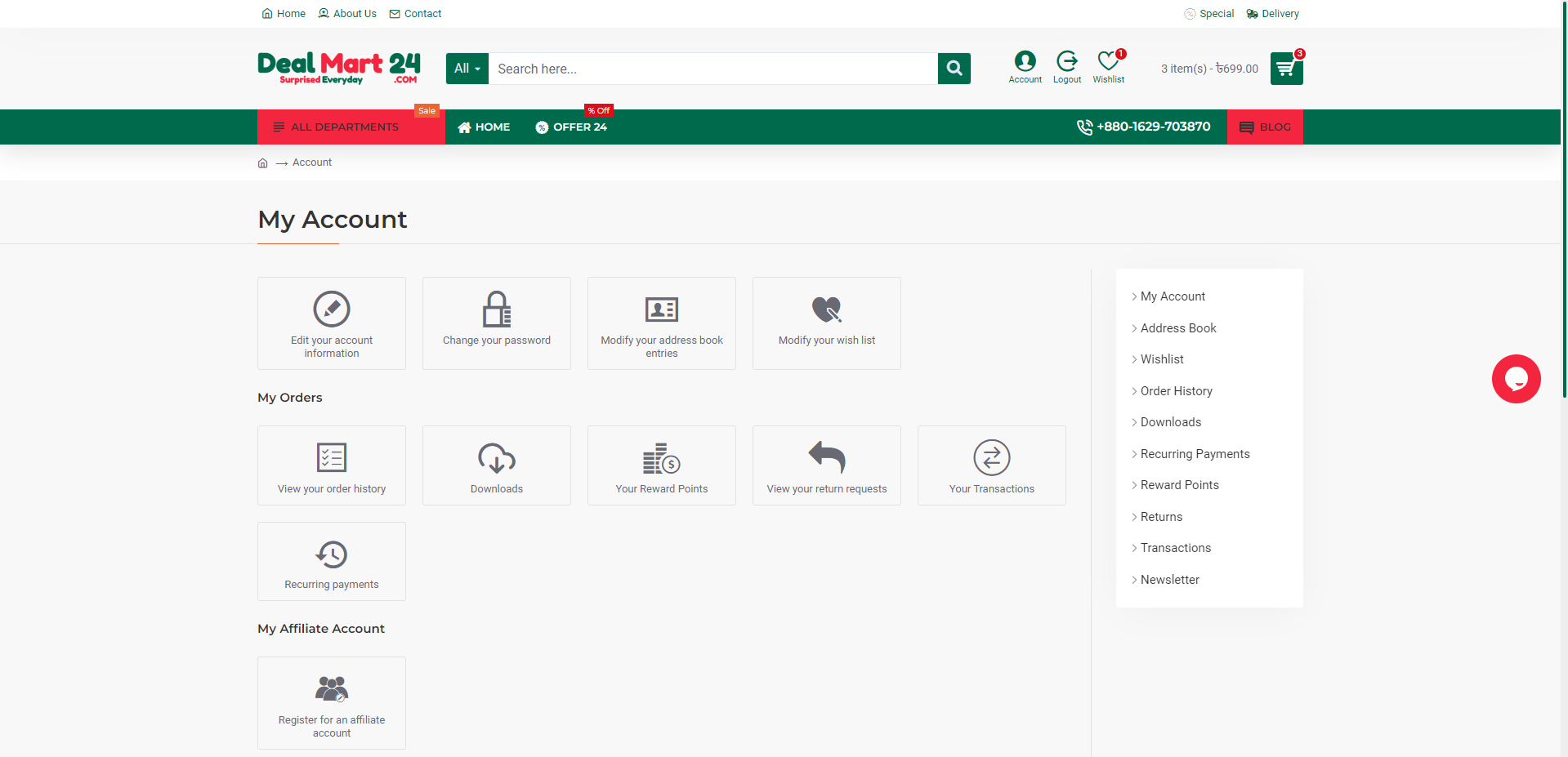Click the Special link in top bar
Image resolution: width=1568 pixels, height=757 pixels.
(1209, 14)
